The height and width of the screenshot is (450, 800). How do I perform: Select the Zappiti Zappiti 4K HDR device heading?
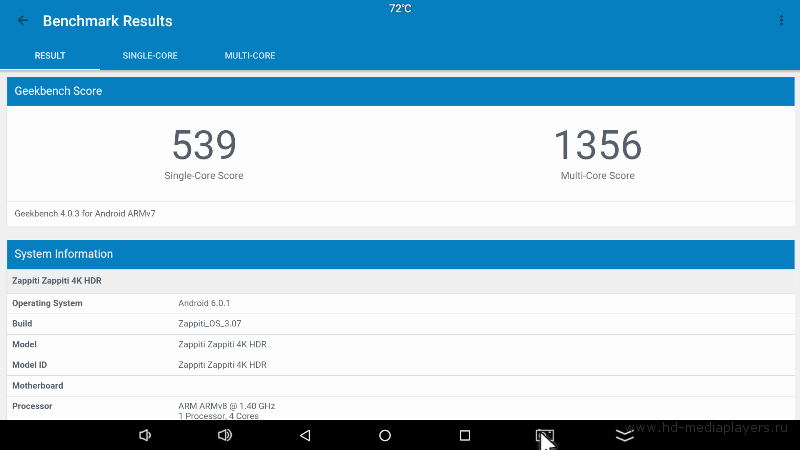tap(57, 281)
